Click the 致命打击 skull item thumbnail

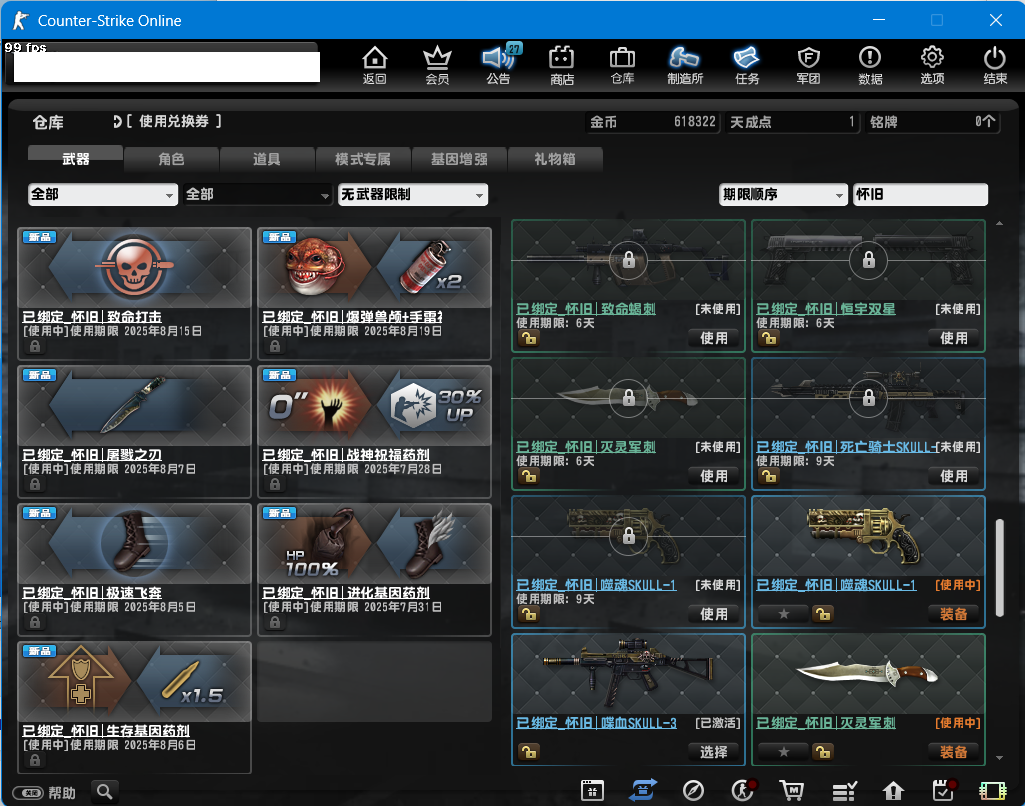click(x=135, y=268)
